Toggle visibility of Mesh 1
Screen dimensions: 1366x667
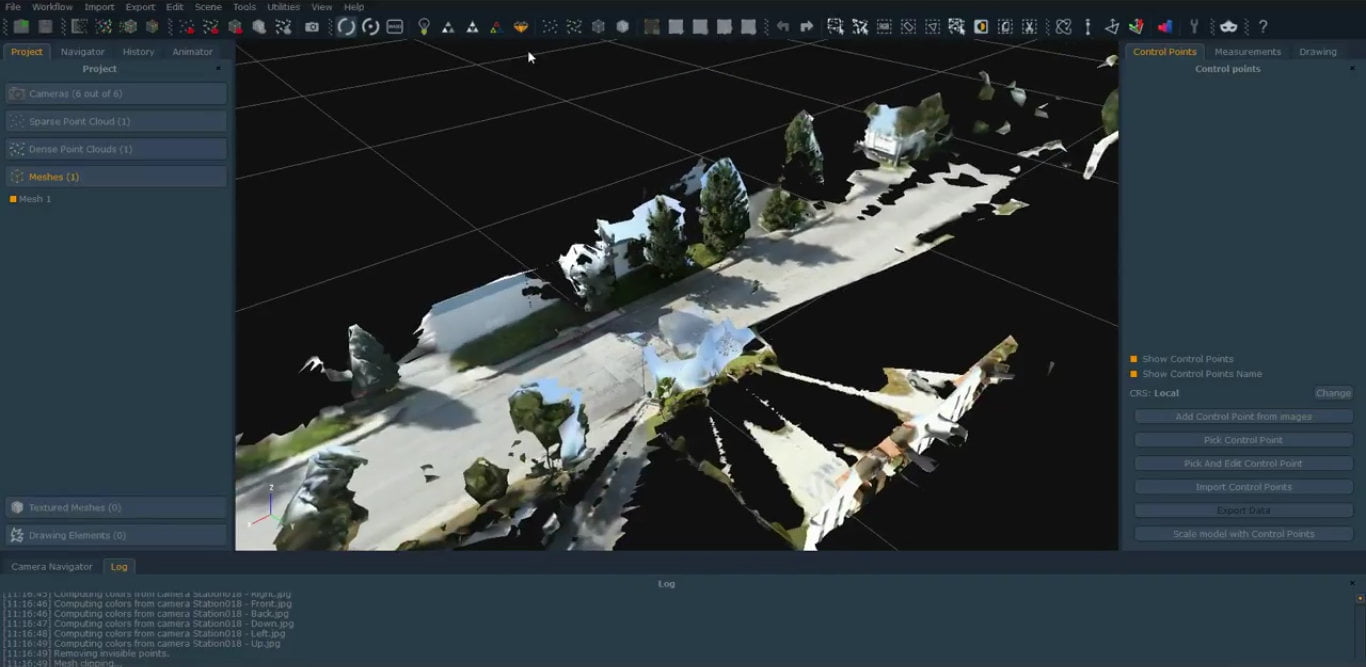click(x=11, y=199)
